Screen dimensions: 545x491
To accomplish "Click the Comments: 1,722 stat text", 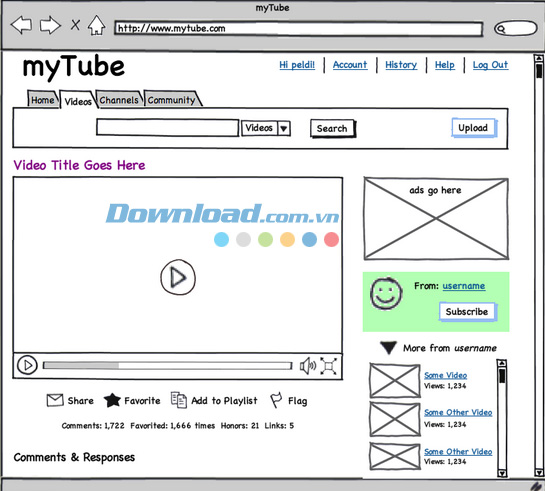I will [93, 426].
